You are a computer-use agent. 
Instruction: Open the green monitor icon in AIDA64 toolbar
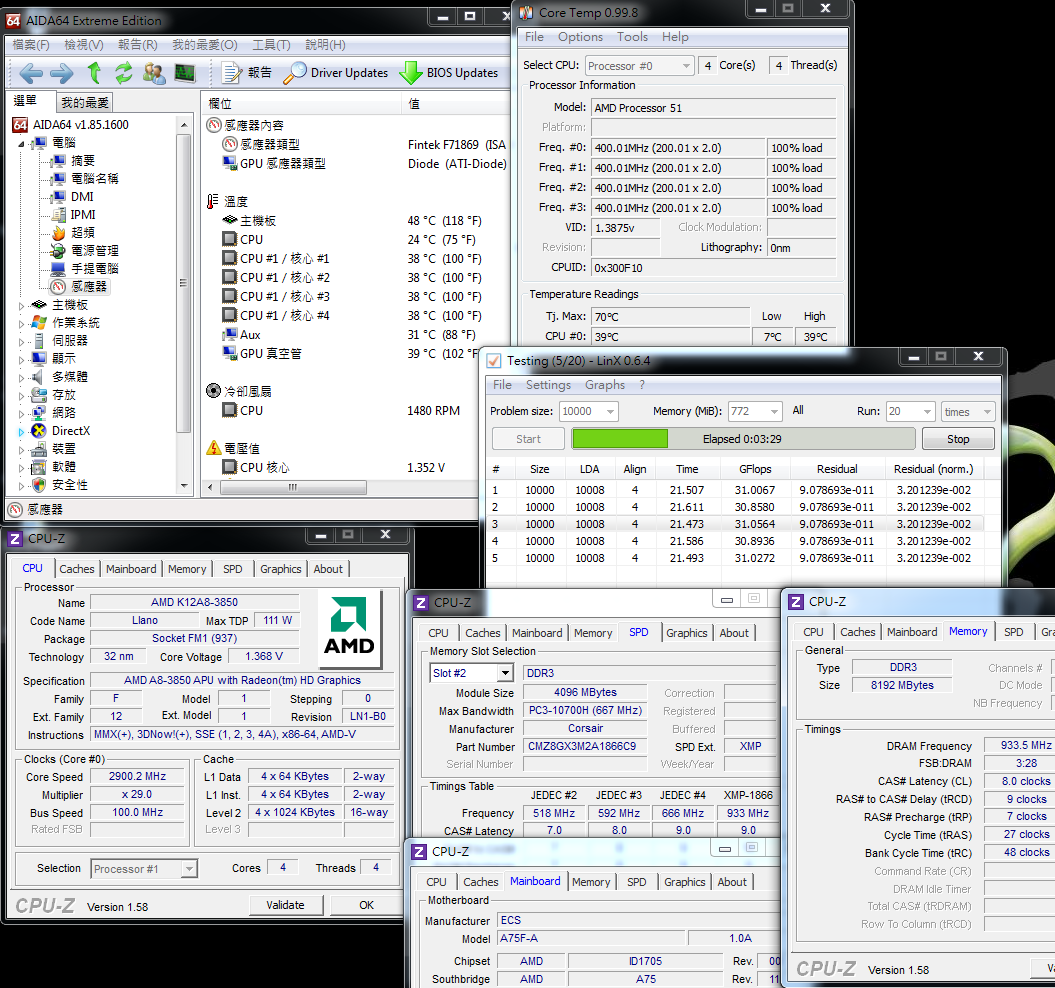tap(184, 73)
